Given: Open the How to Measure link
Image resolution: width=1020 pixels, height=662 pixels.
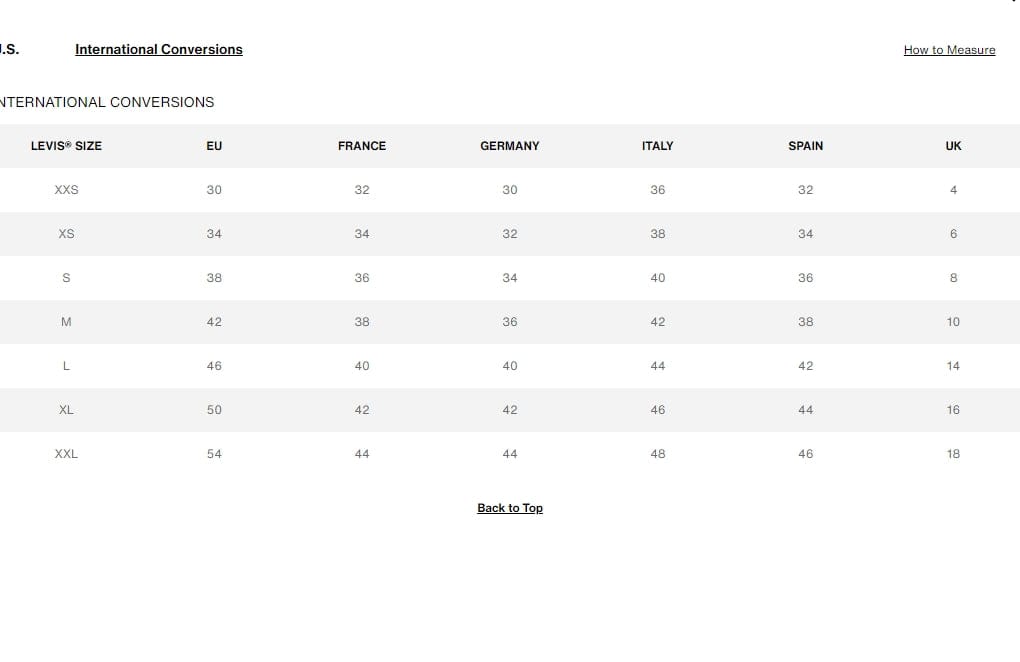Looking at the screenshot, I should pos(949,50).
